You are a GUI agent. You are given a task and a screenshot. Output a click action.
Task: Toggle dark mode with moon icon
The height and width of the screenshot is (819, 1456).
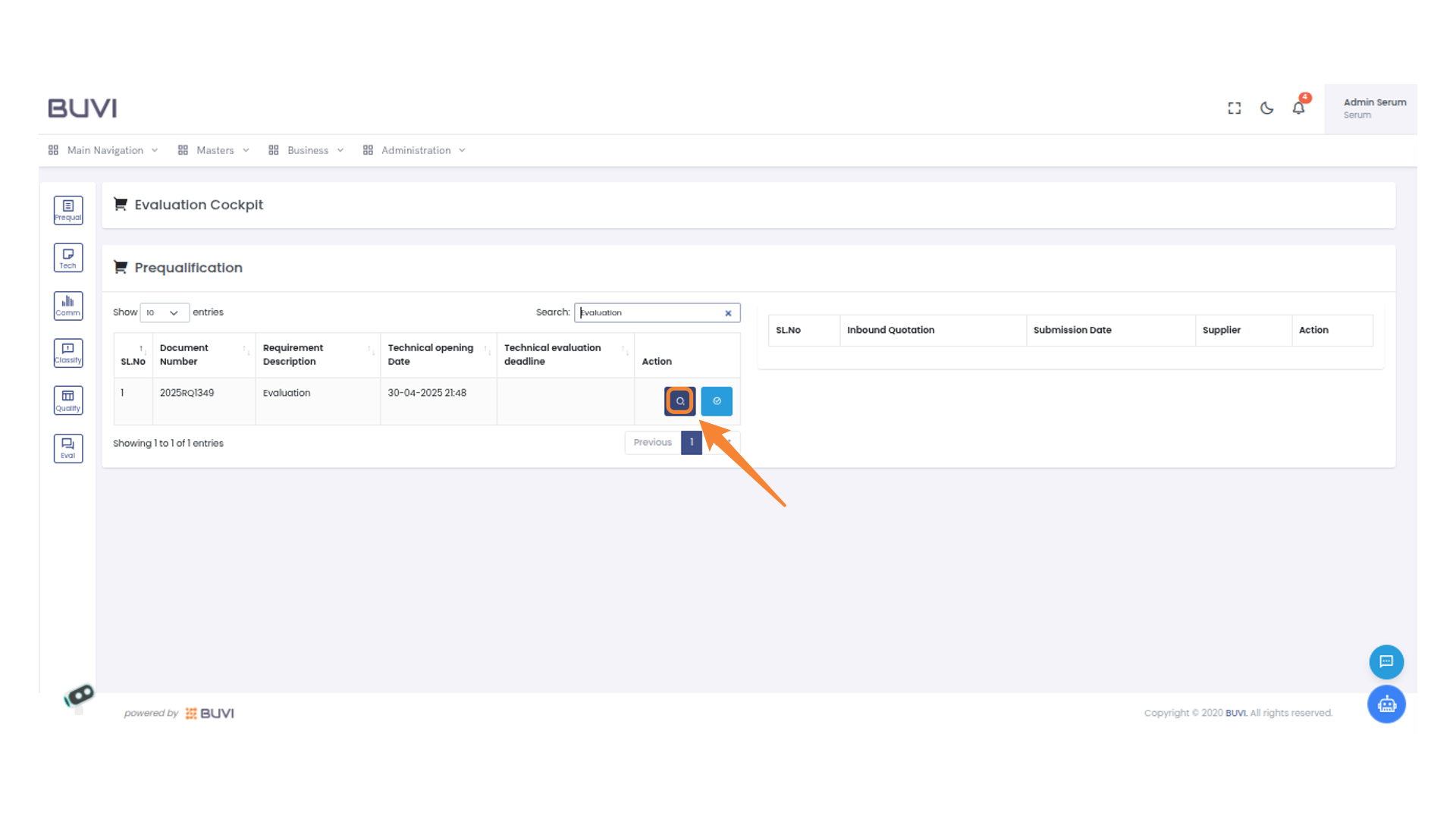[x=1266, y=108]
